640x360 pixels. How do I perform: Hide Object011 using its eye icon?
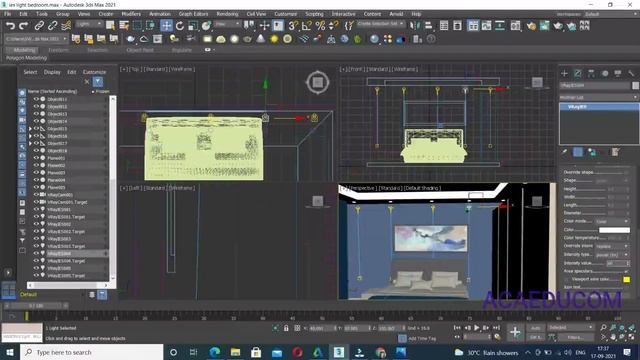click(x=36, y=99)
